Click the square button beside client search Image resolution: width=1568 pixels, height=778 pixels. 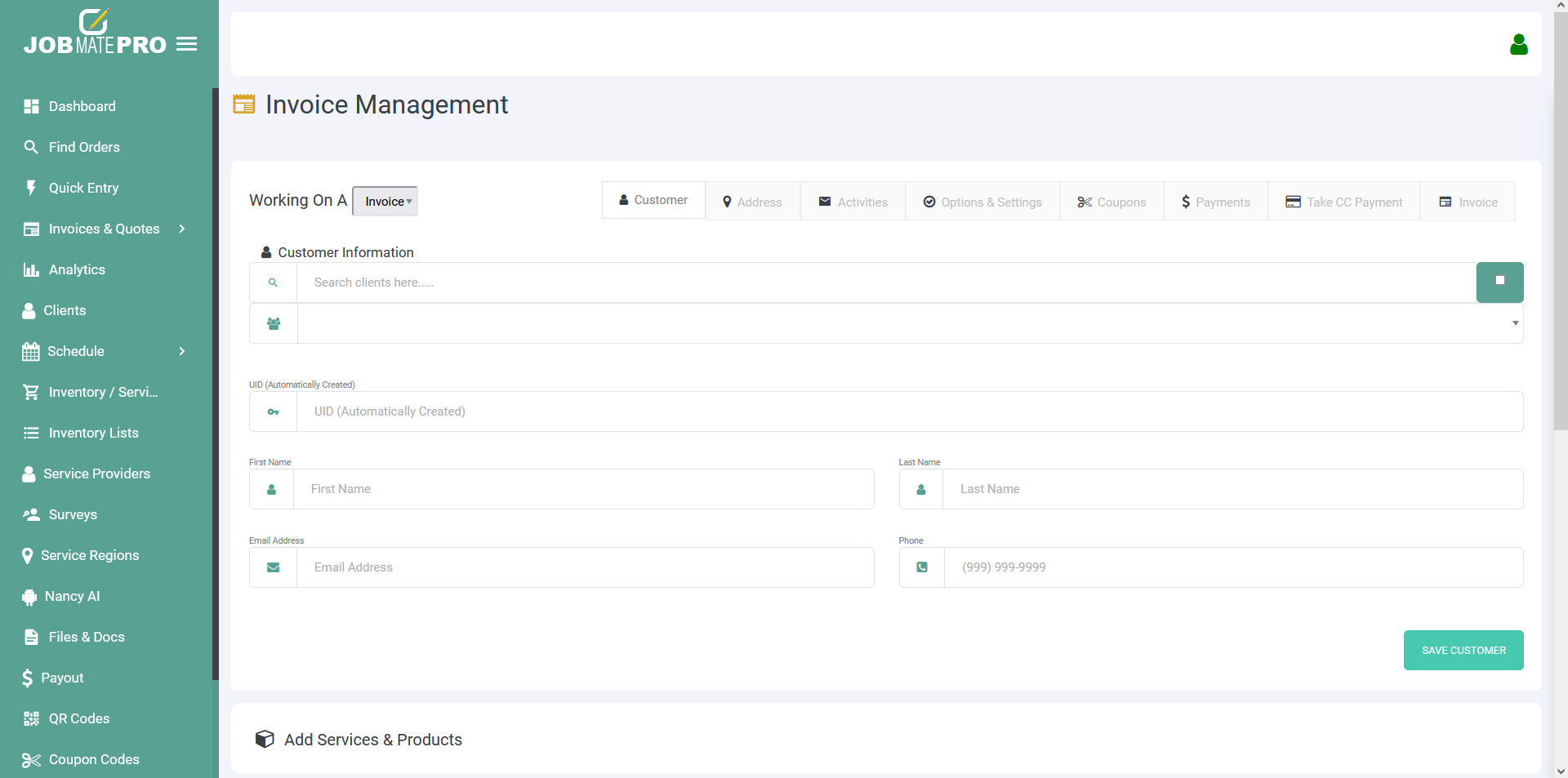coord(1499,282)
